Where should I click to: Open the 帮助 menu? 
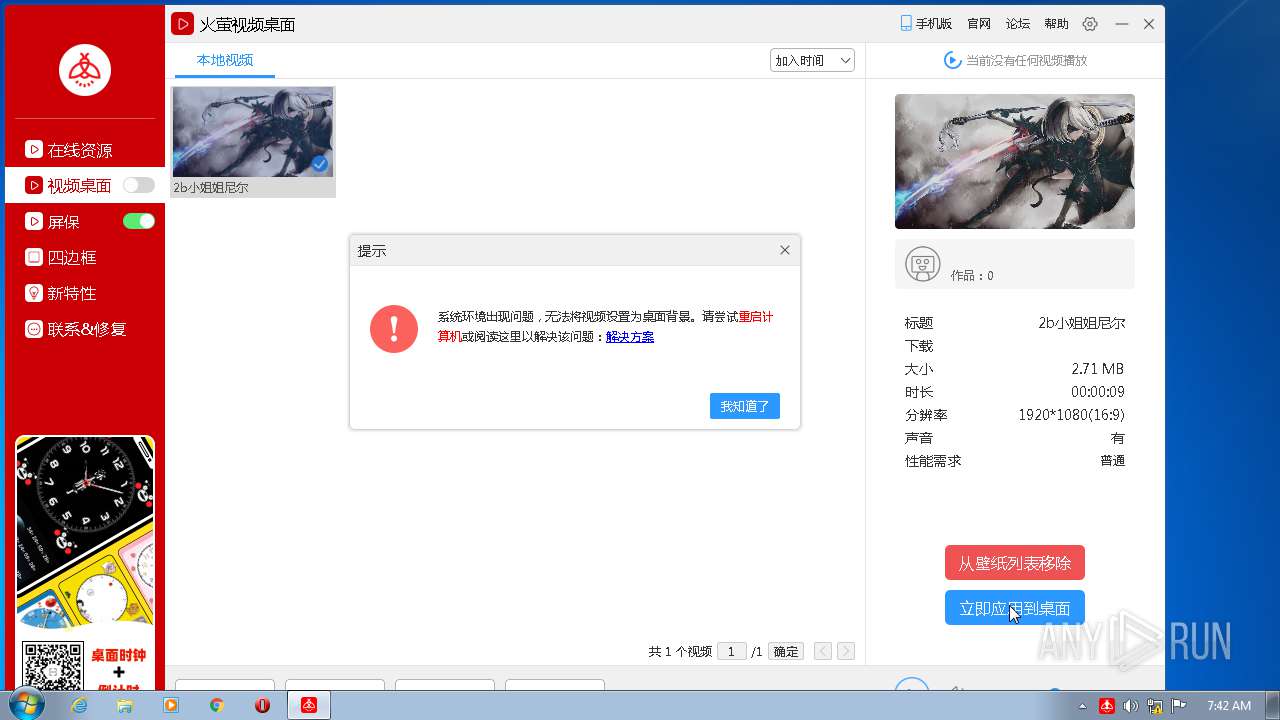click(x=1056, y=24)
